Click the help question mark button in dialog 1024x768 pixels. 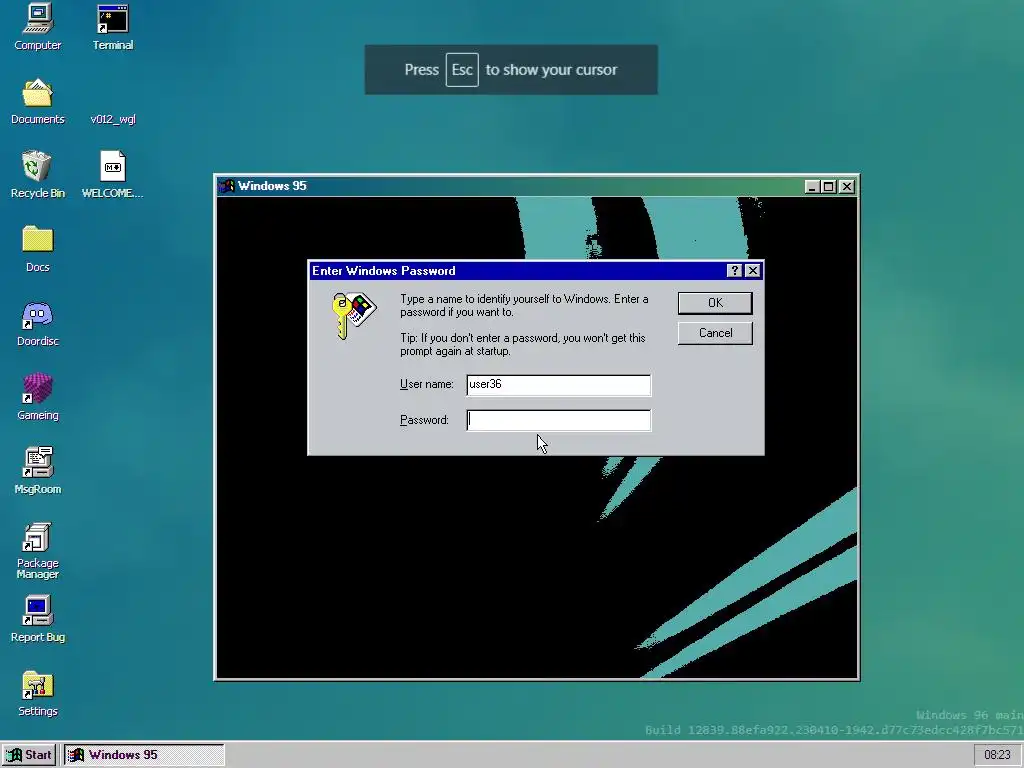click(x=734, y=270)
